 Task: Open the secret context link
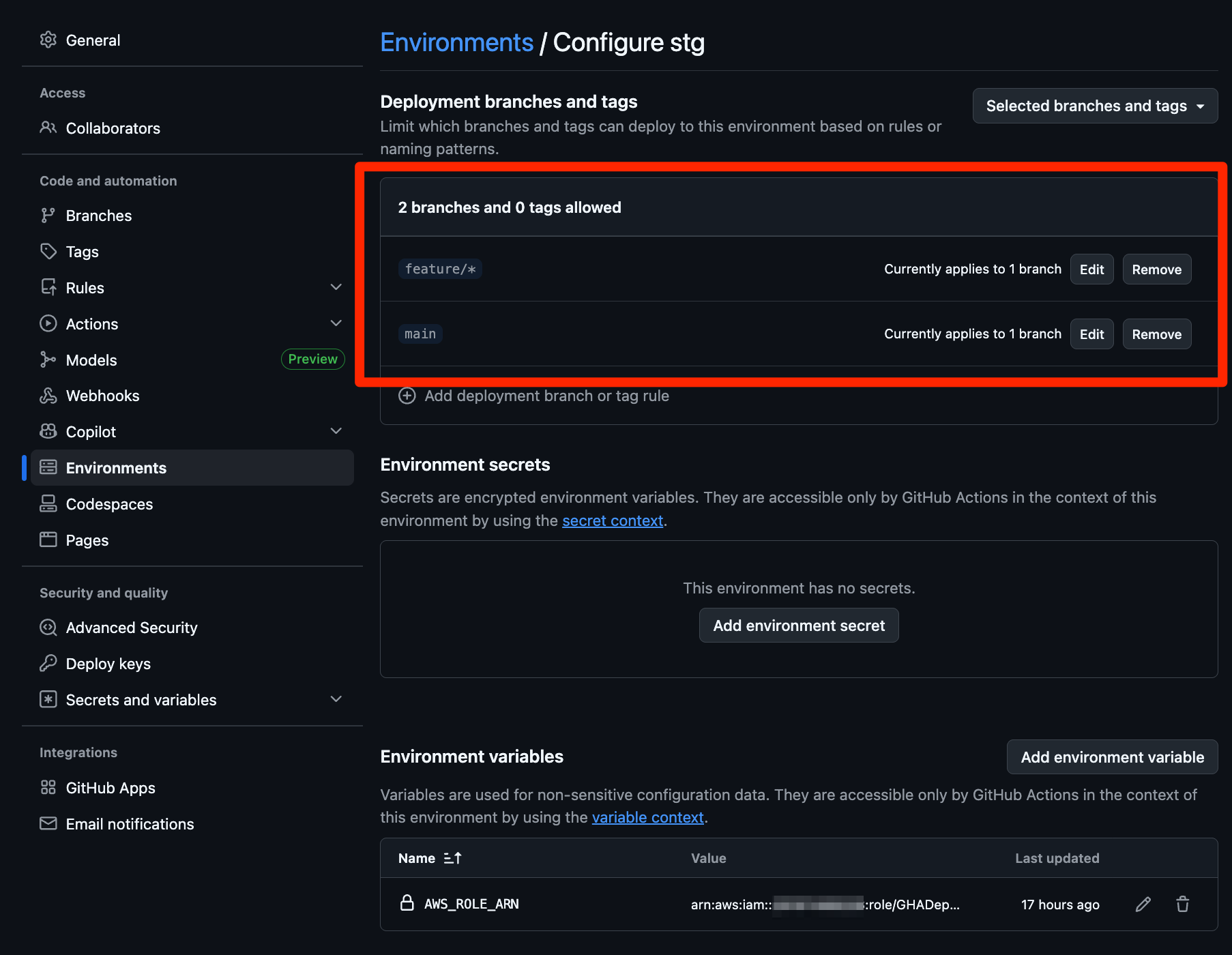[613, 520]
